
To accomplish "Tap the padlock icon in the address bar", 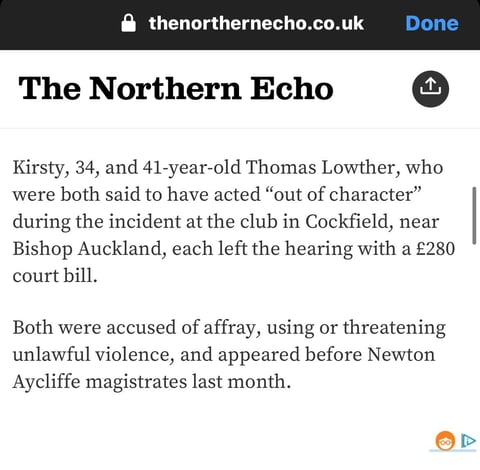I will tap(128, 23).
